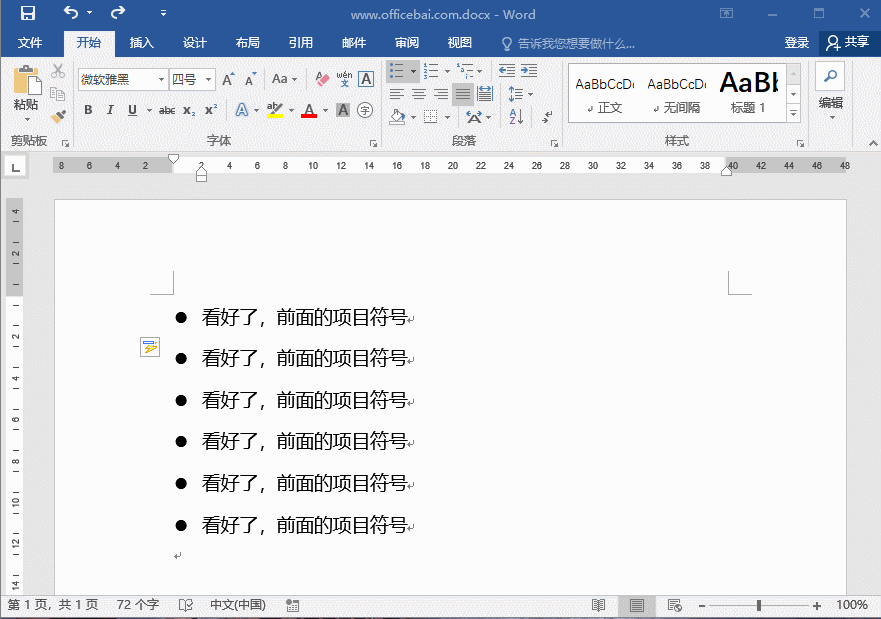The height and width of the screenshot is (619, 881).
Task: Apply distributed alignment icon
Action: click(x=485, y=94)
